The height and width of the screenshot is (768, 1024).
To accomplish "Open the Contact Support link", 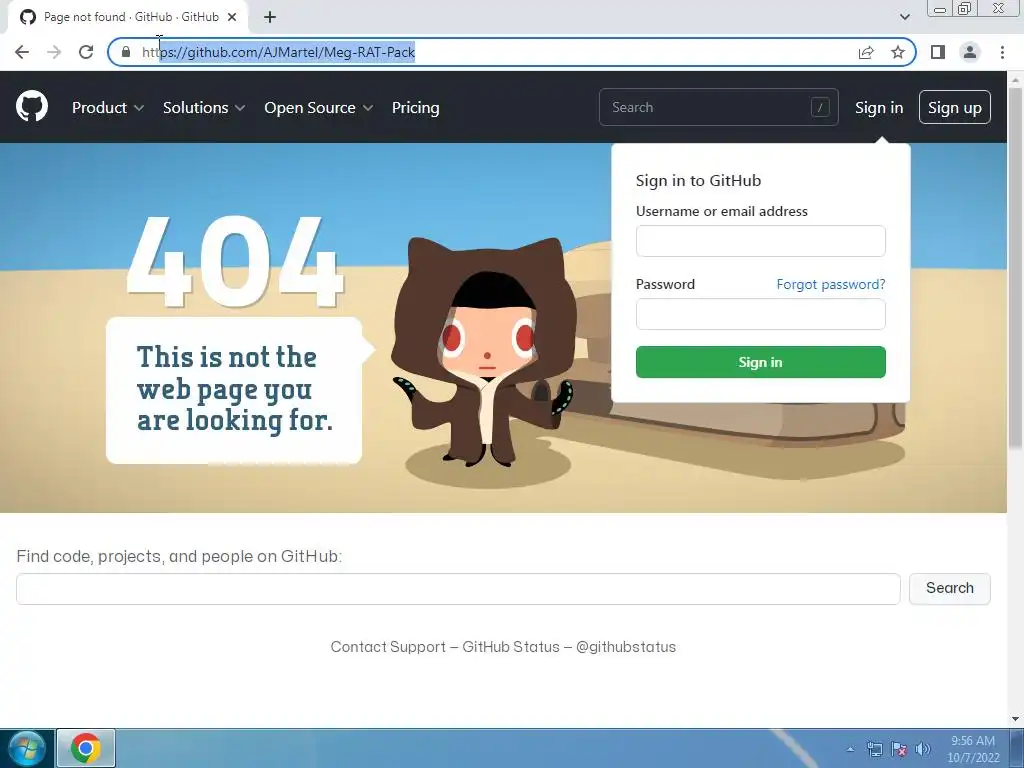I will (x=388, y=647).
